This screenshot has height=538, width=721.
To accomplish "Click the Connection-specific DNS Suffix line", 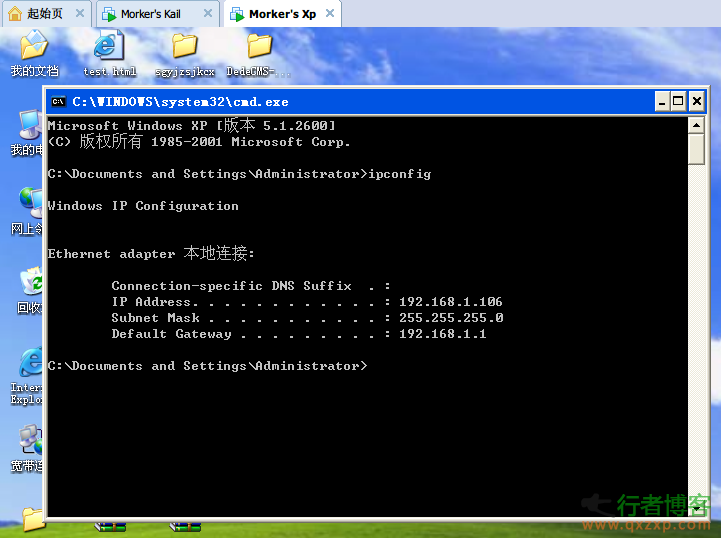I will (251, 286).
